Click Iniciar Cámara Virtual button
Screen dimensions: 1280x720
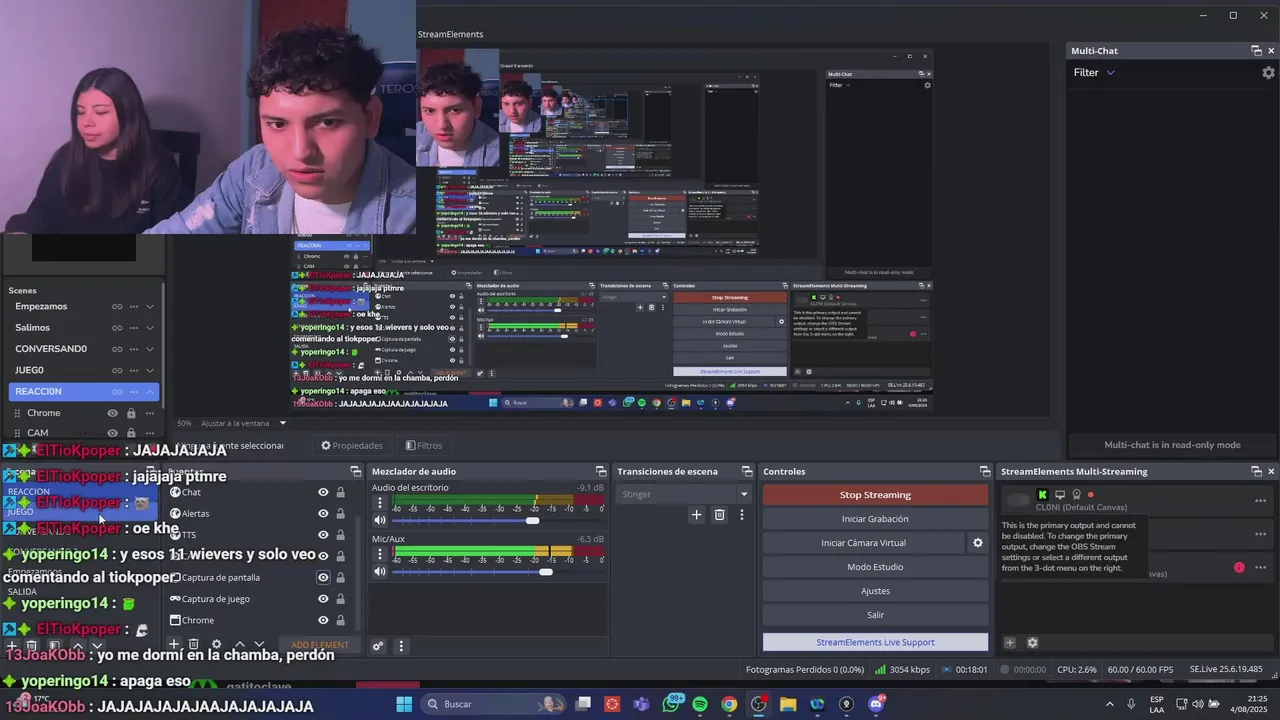point(863,543)
